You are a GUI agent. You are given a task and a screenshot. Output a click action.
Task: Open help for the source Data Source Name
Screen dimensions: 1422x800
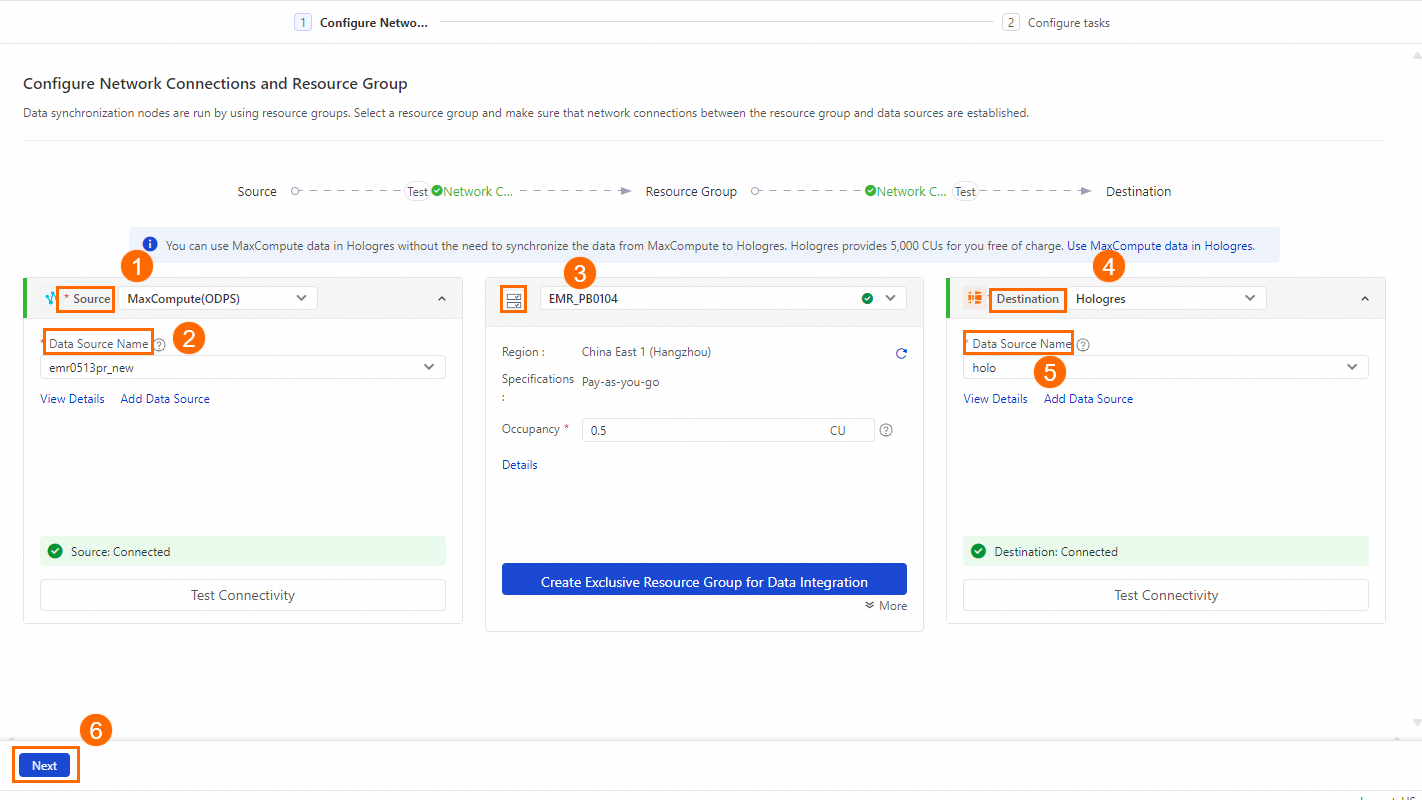click(x=159, y=342)
